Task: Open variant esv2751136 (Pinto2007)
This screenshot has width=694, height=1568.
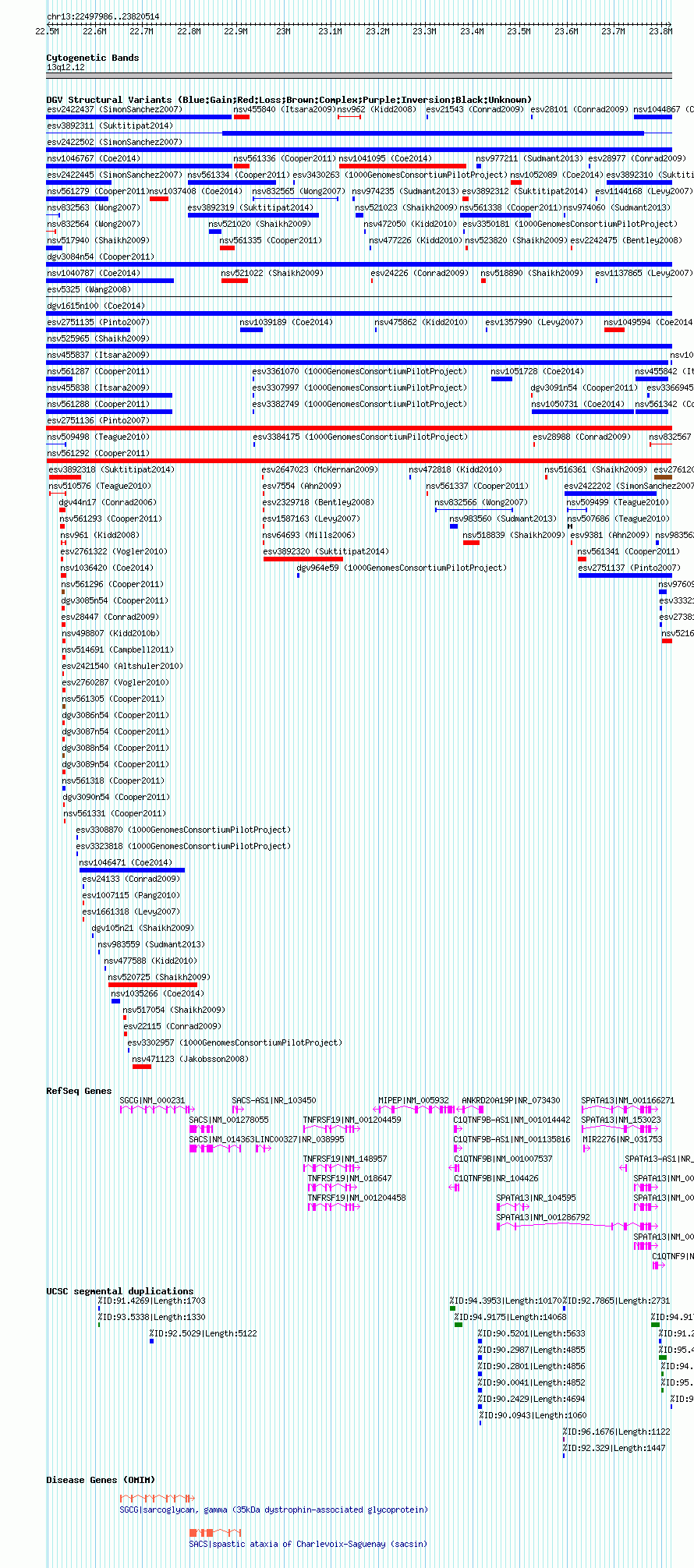Action: [x=97, y=420]
